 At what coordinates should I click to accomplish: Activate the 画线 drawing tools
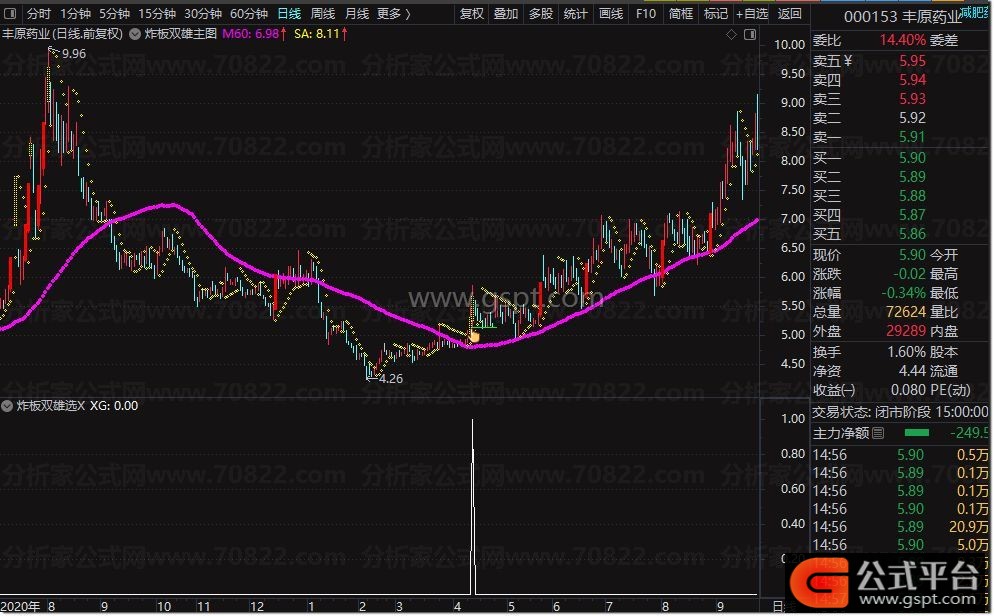point(611,13)
